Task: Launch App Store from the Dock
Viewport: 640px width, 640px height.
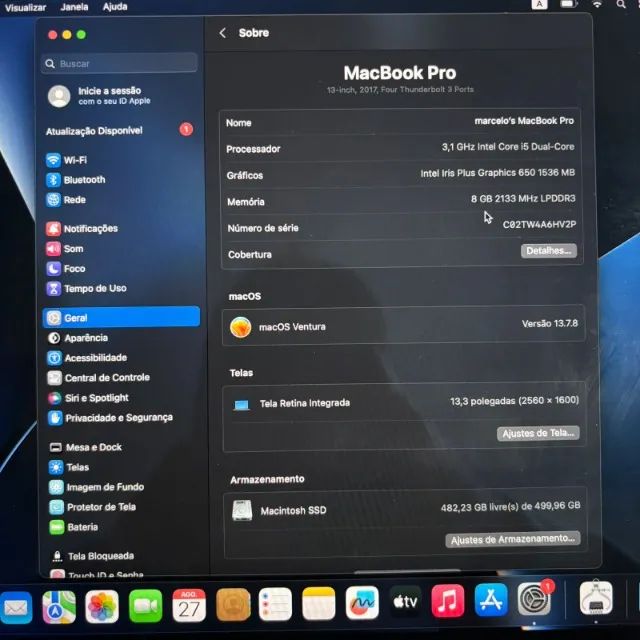Action: click(491, 600)
